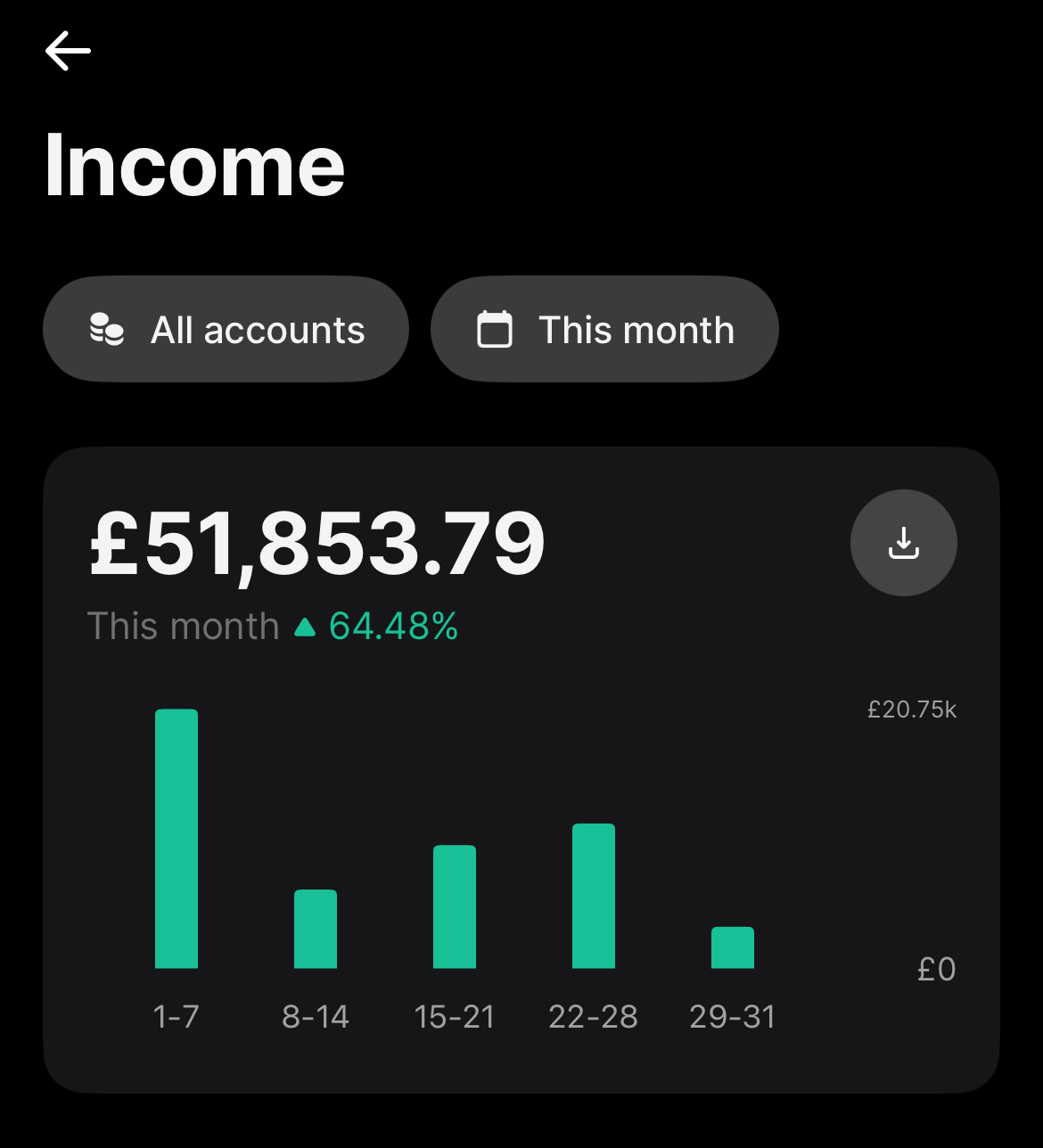
Task: Tap the £20.75k axis maximum label
Action: 911,709
